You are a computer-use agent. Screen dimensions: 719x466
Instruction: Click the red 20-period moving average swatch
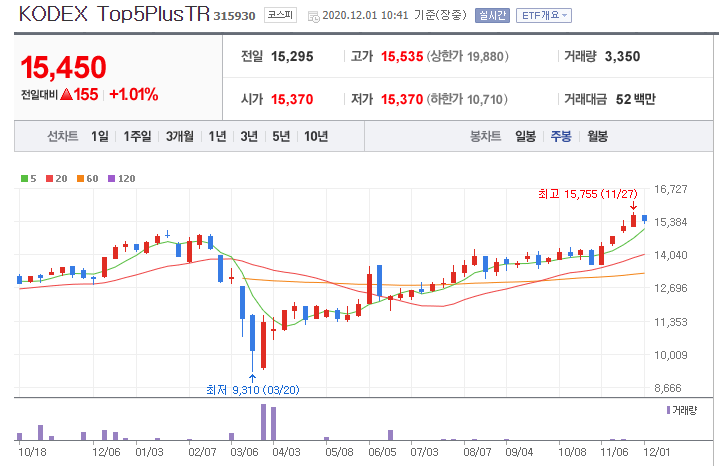pyautogui.click(x=50, y=178)
